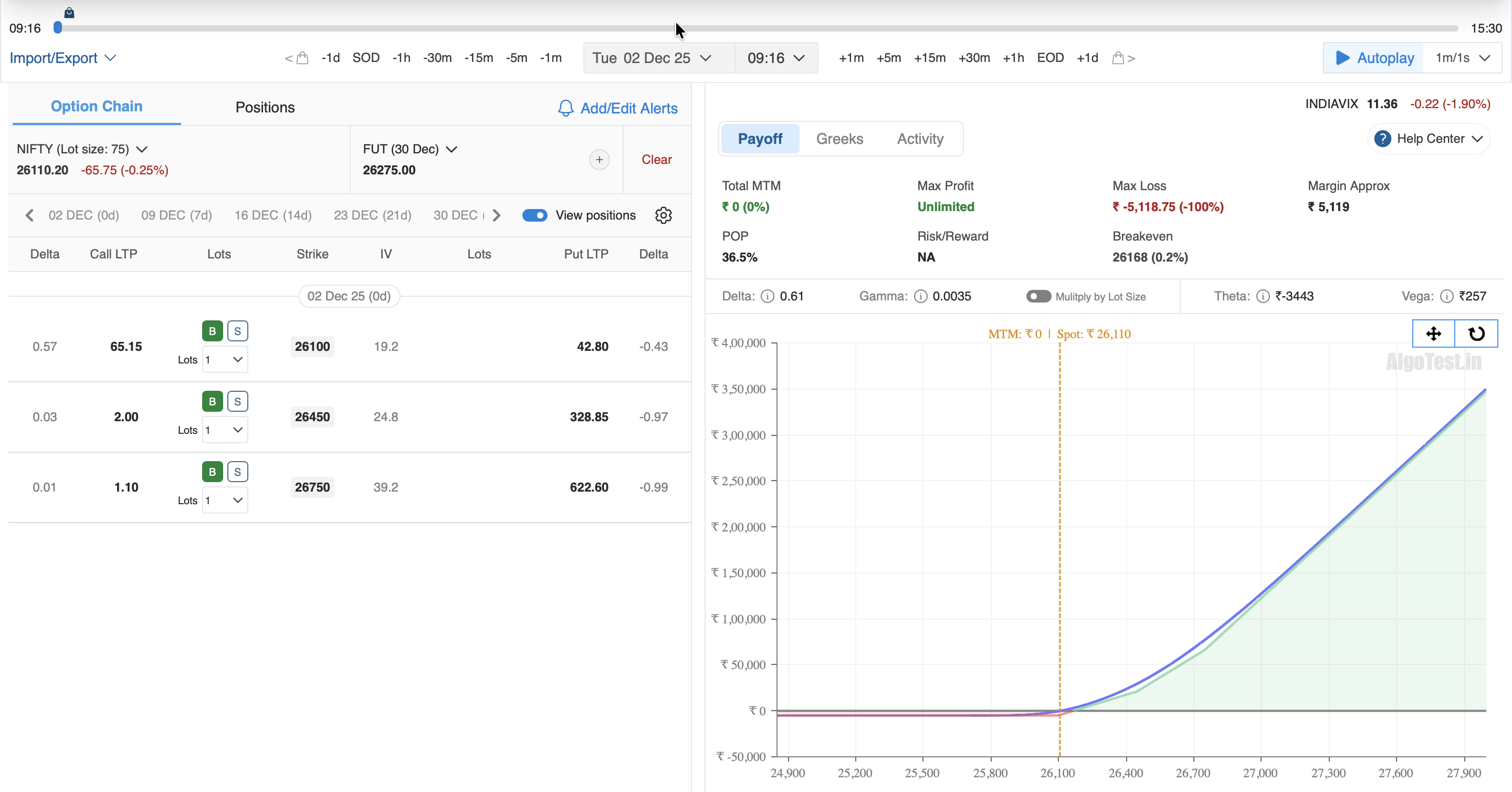The height and width of the screenshot is (792, 1512).
Task: Click the time slider handle at 09:16
Action: [58, 28]
